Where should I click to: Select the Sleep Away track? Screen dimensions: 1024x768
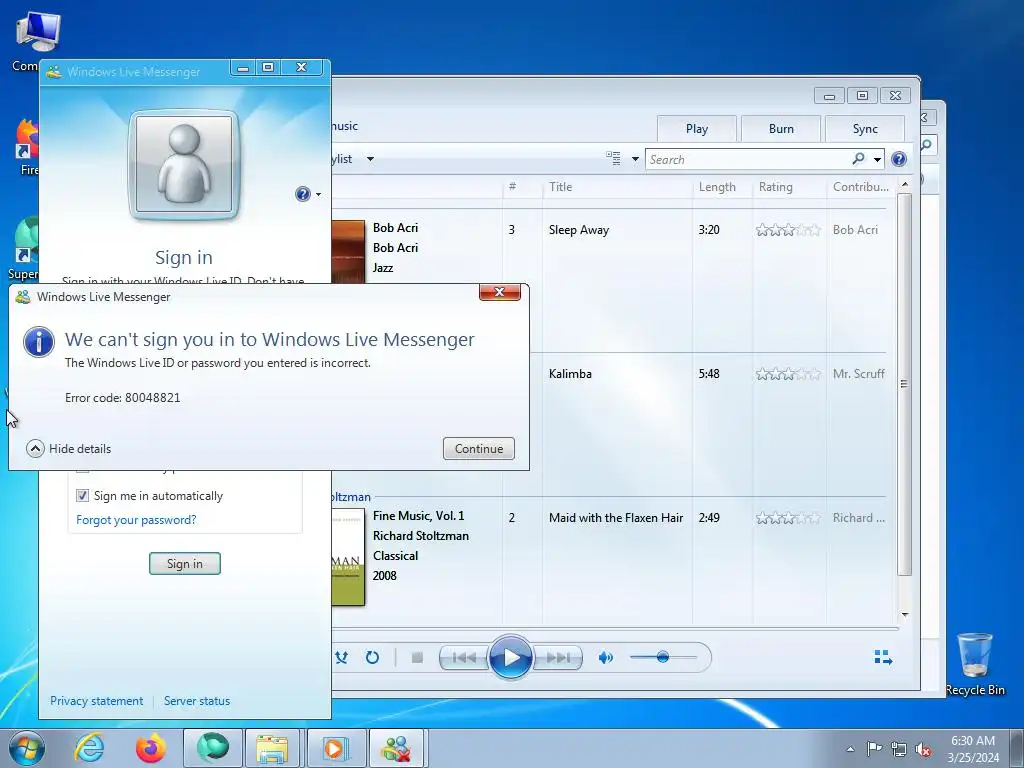pos(579,230)
